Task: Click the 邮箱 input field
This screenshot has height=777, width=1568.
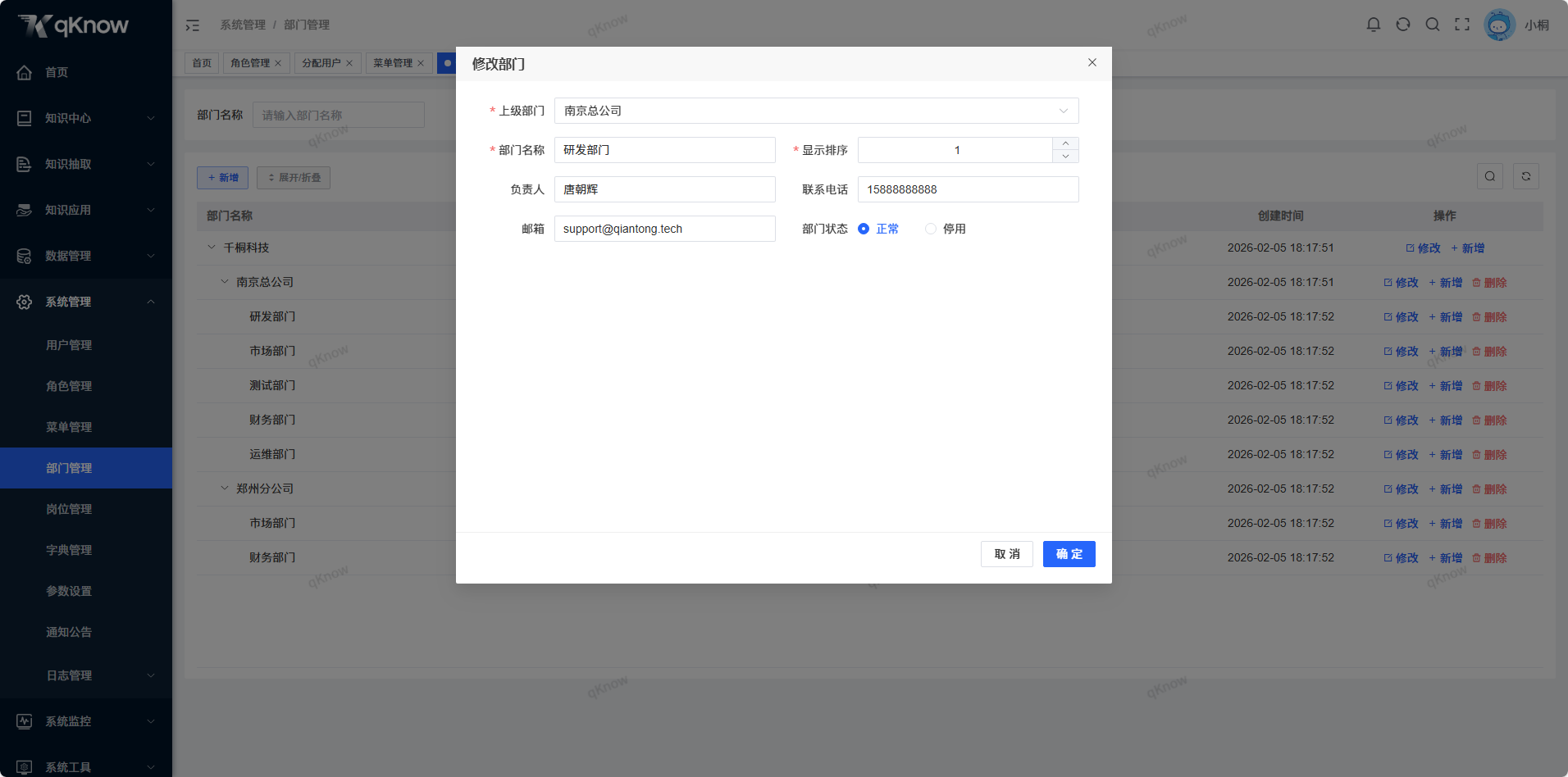Action: pyautogui.click(x=665, y=229)
